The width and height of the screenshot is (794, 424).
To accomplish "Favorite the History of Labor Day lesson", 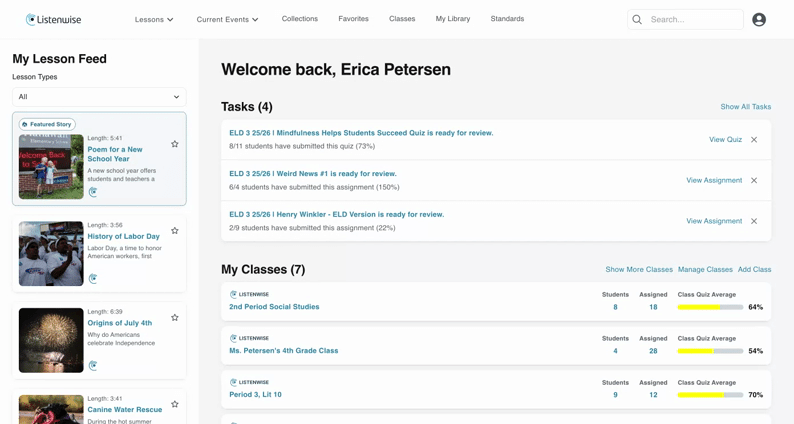I will pos(175,230).
